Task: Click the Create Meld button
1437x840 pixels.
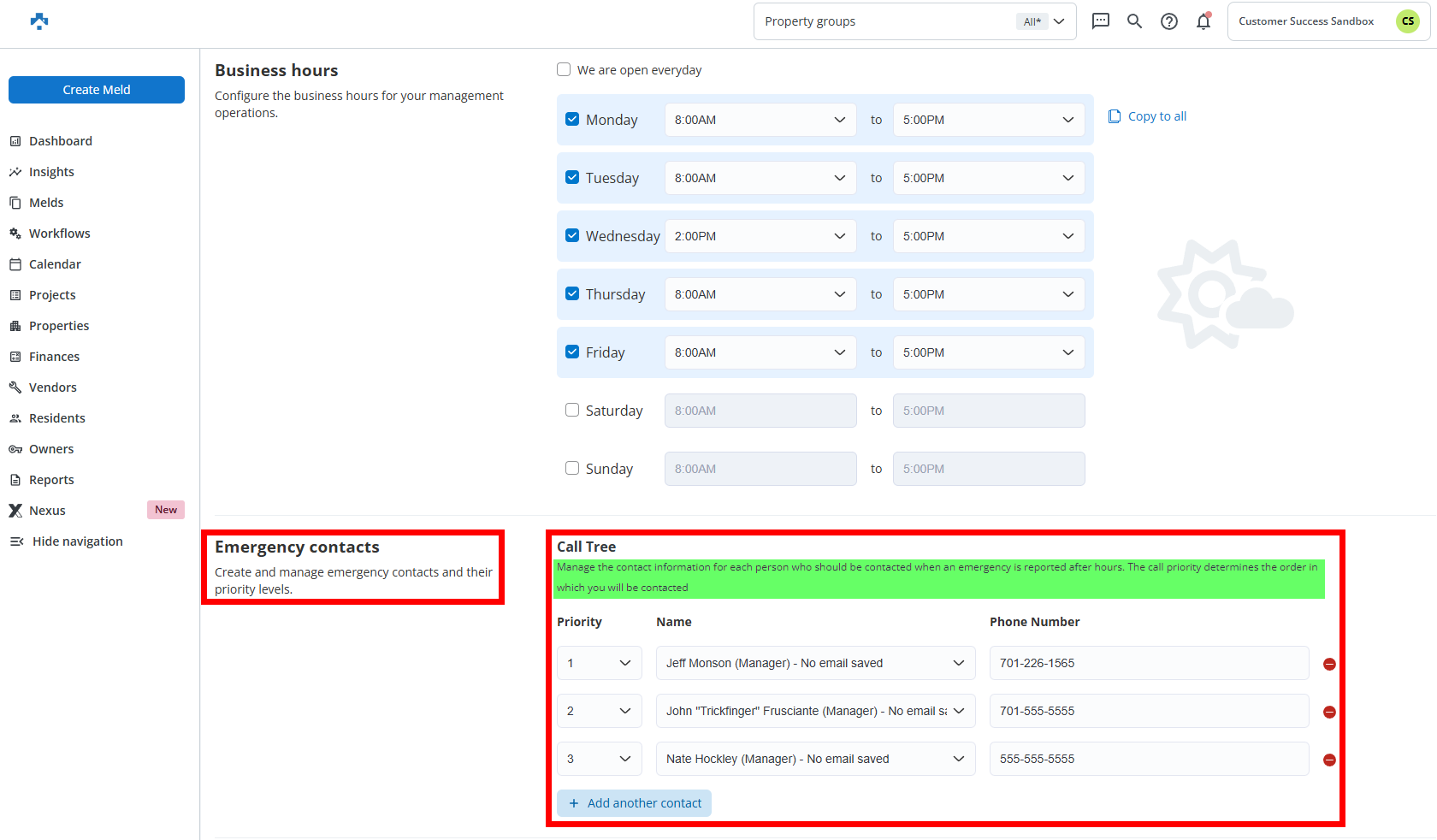Action: pos(97,90)
